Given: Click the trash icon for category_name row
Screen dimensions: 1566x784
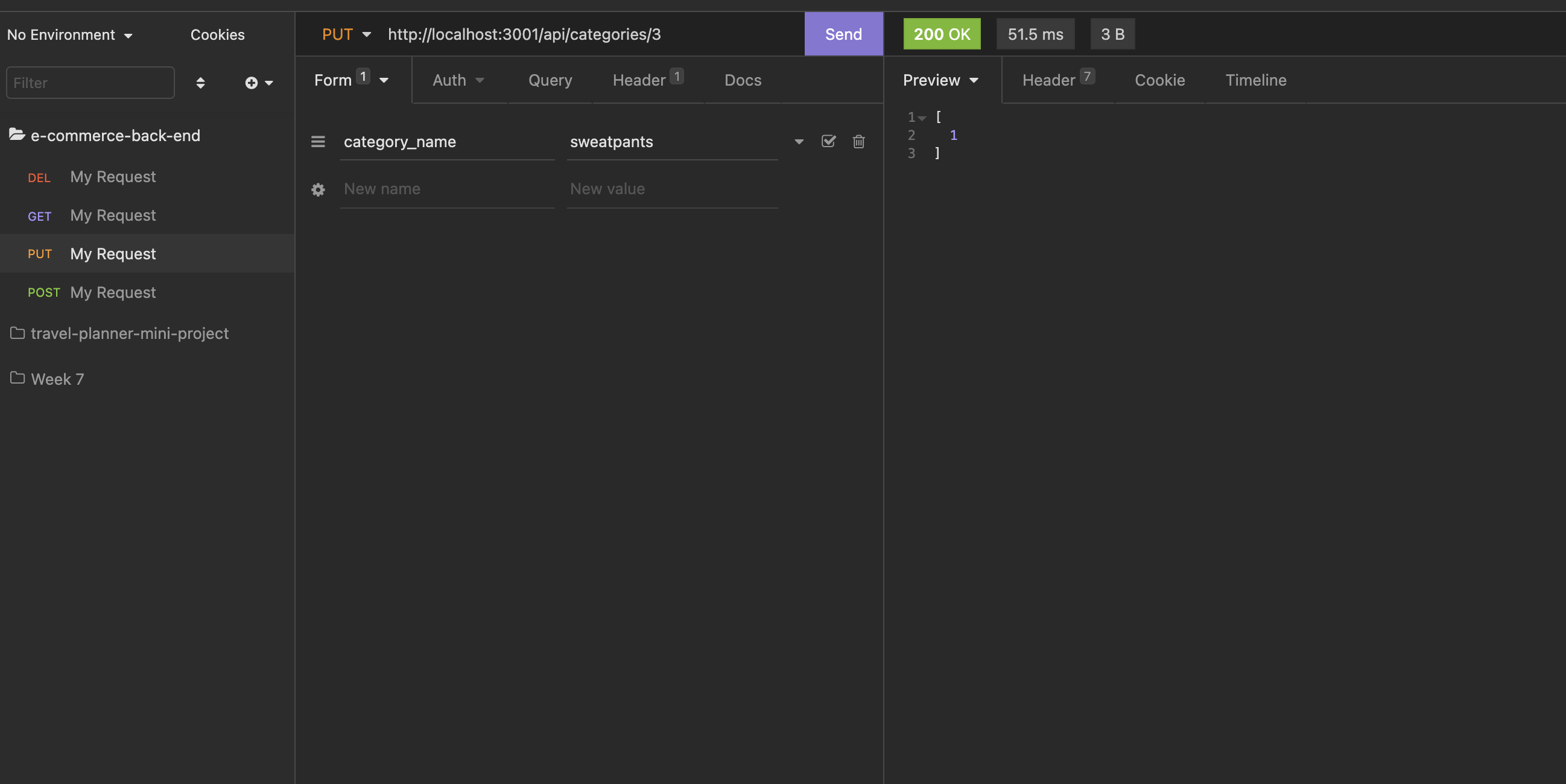Looking at the screenshot, I should coord(858,142).
